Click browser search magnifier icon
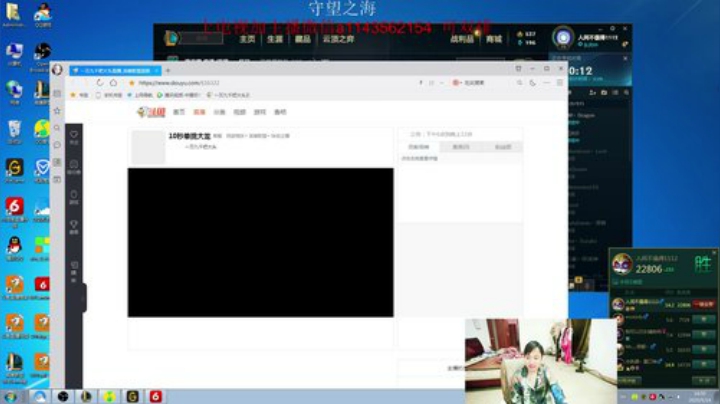Screen dimensions: 720x404 coord(519,83)
